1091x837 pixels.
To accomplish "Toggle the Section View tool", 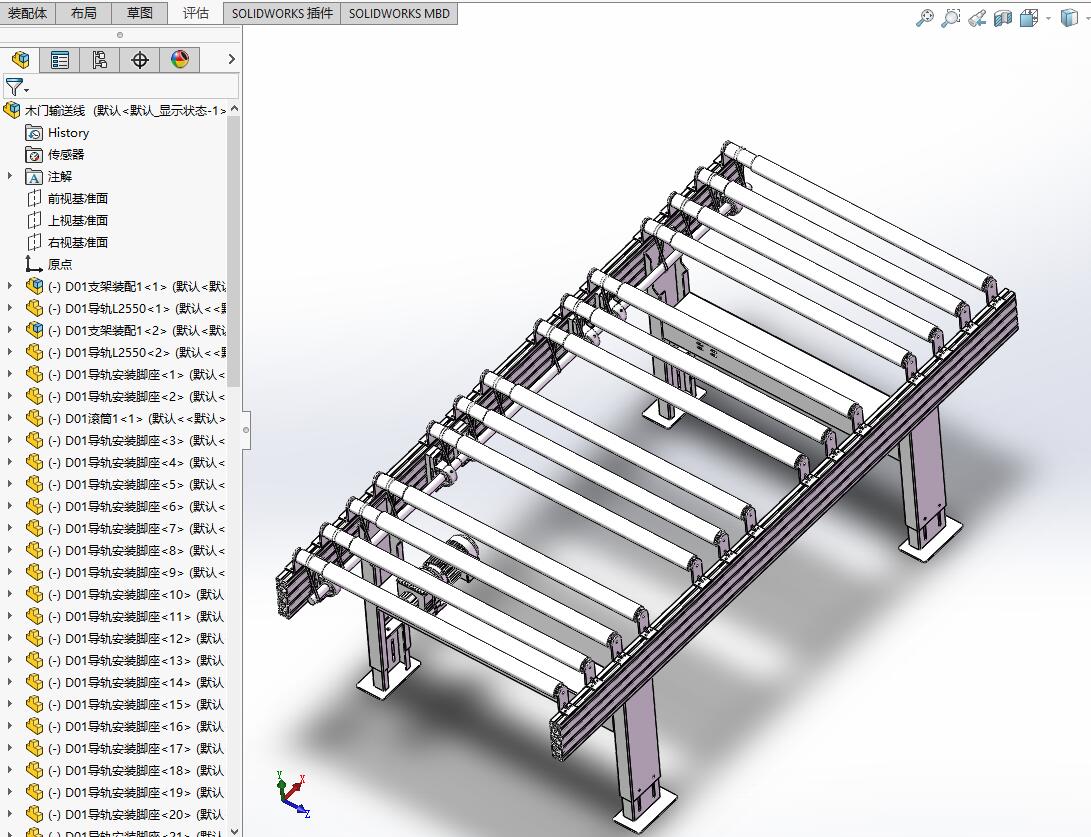I will 1003,18.
